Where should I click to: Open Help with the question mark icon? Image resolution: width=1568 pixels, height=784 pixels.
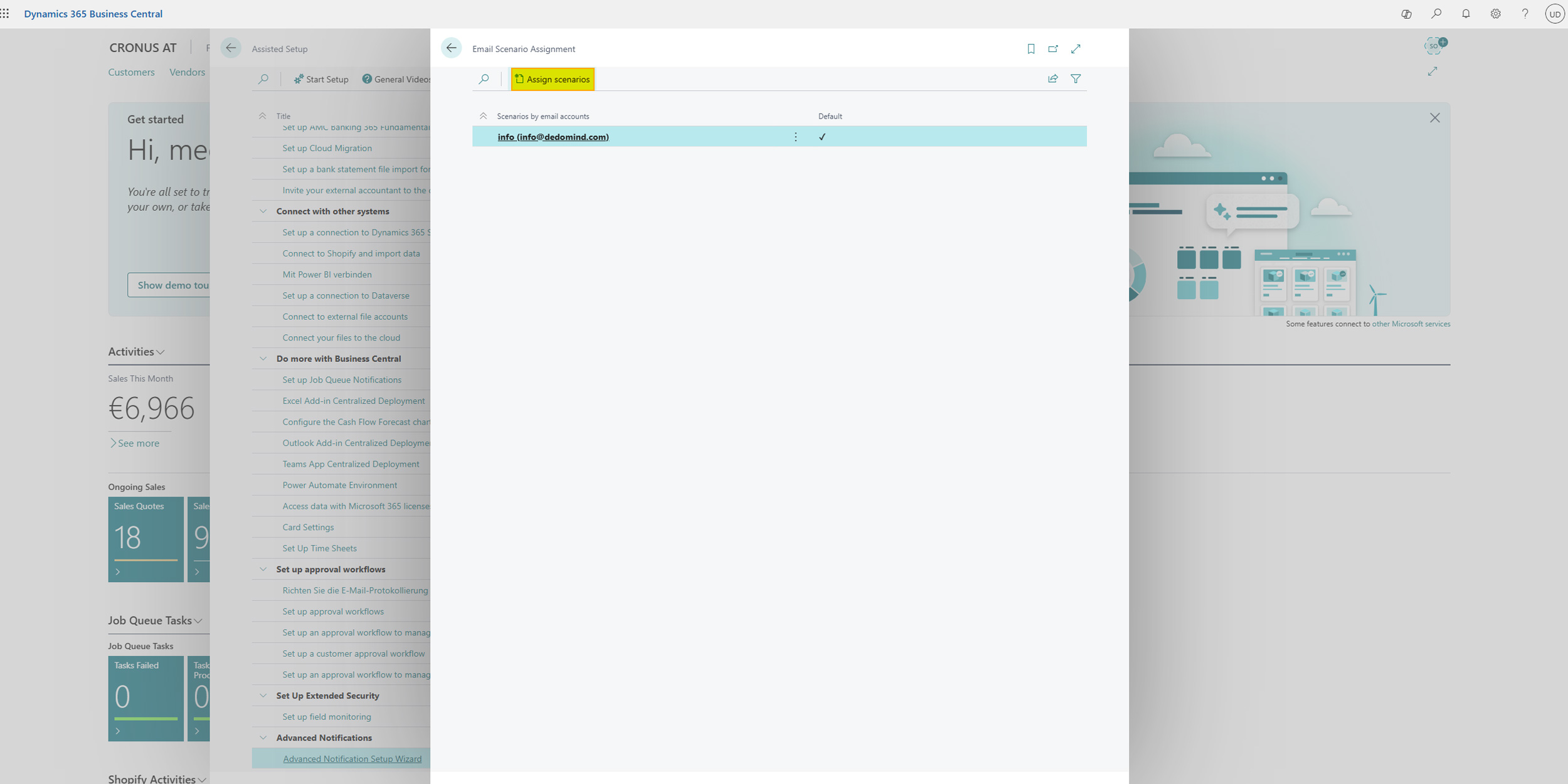(x=1525, y=13)
